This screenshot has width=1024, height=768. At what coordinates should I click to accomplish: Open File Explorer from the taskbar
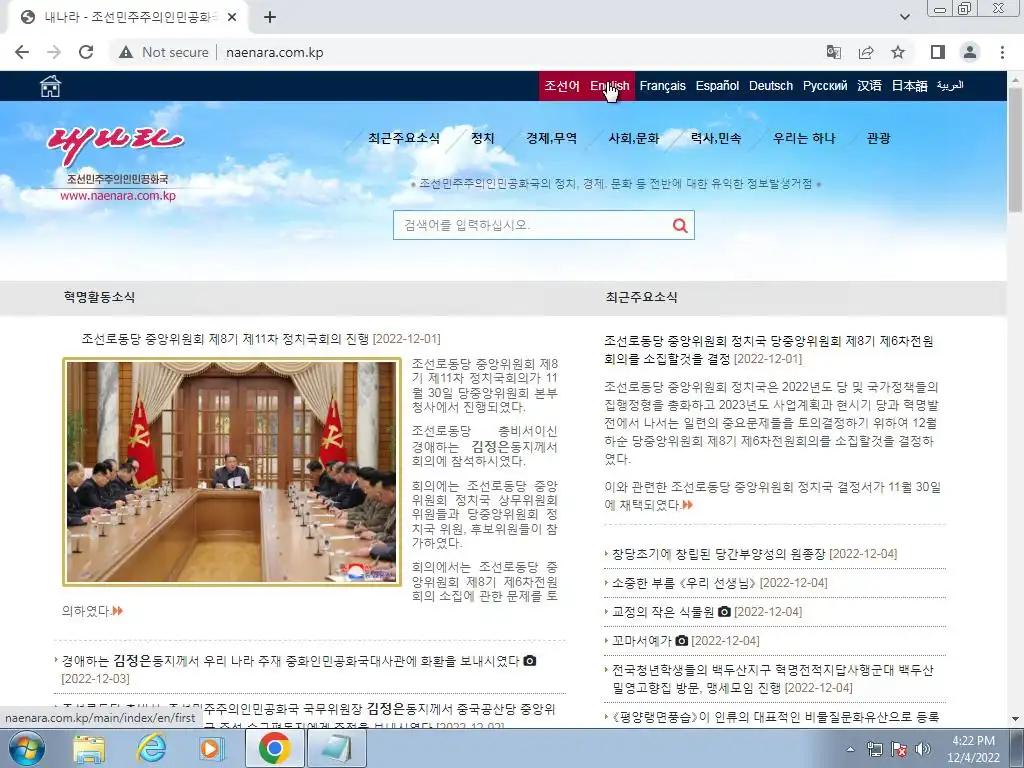click(x=89, y=748)
